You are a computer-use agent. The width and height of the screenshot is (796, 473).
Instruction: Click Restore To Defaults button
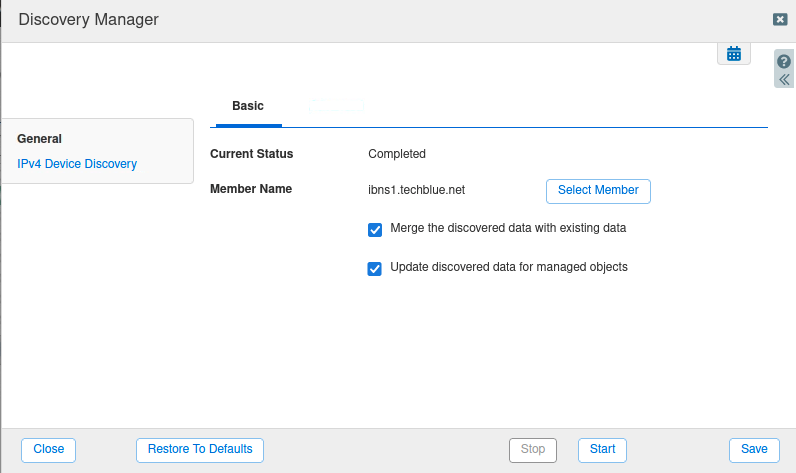pos(200,449)
